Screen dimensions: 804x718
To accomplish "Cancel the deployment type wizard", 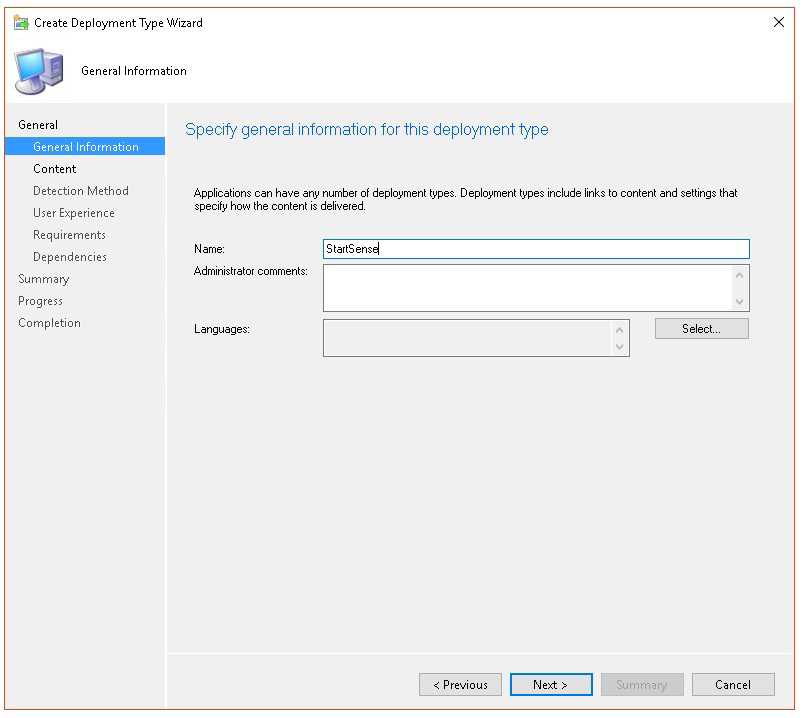I will coord(733,685).
